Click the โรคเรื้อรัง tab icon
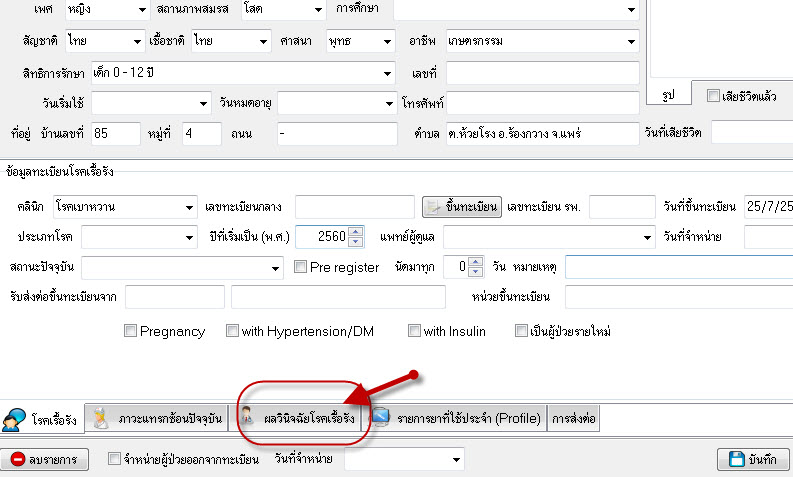The width and height of the screenshot is (793, 477). [x=14, y=420]
